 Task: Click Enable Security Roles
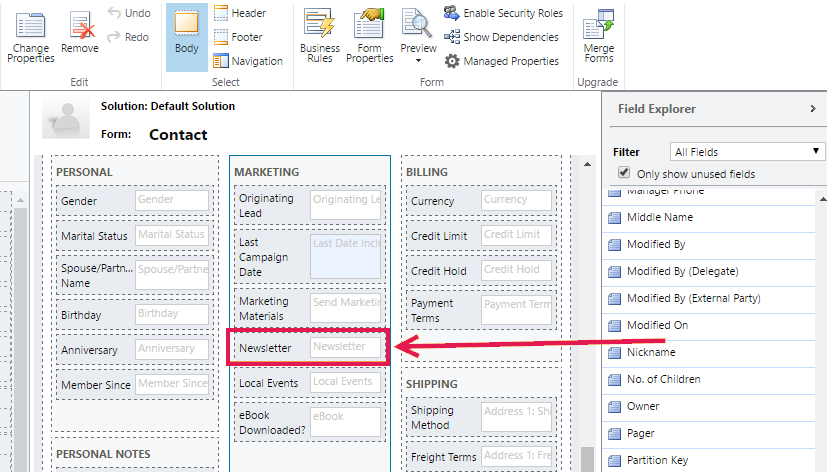coord(503,13)
